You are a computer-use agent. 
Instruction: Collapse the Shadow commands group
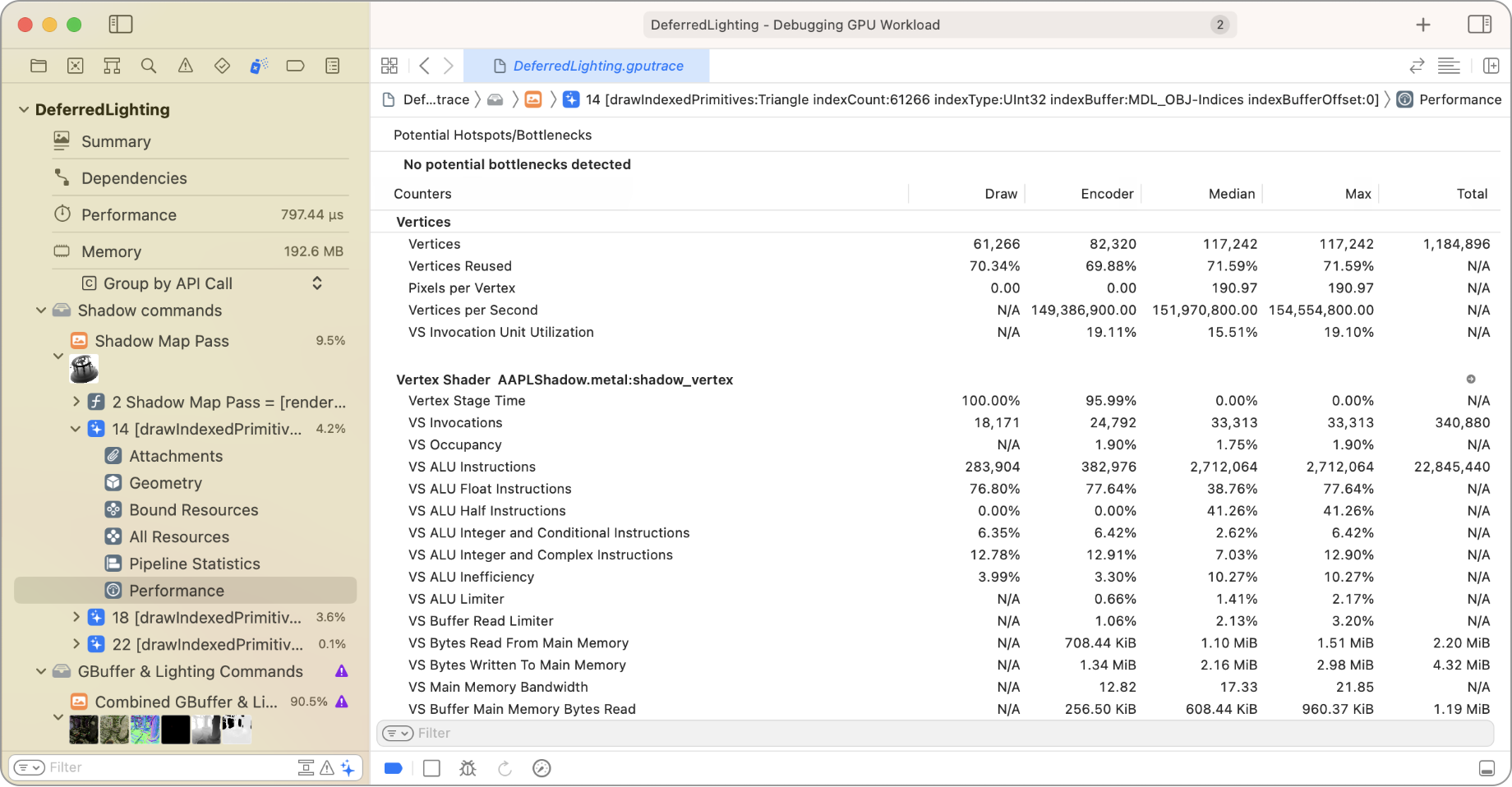(41, 311)
